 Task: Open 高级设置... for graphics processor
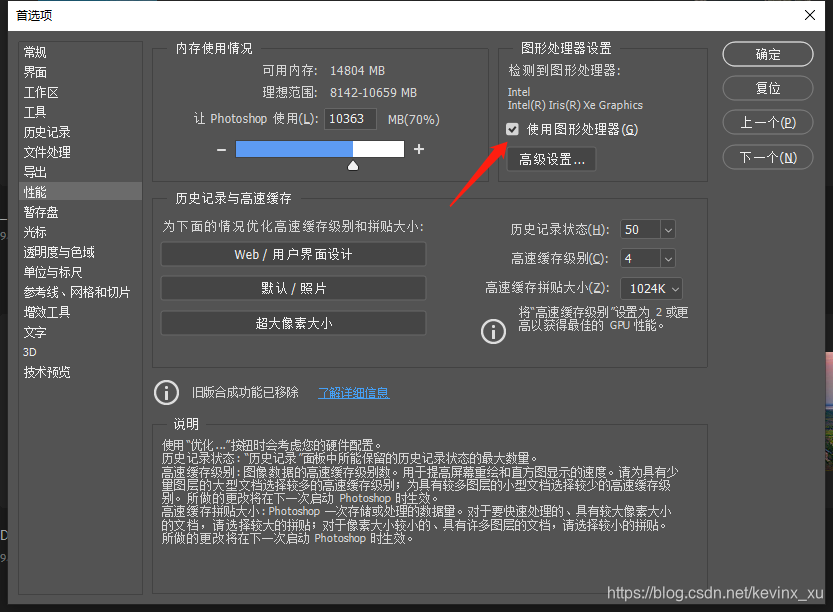(x=551, y=159)
